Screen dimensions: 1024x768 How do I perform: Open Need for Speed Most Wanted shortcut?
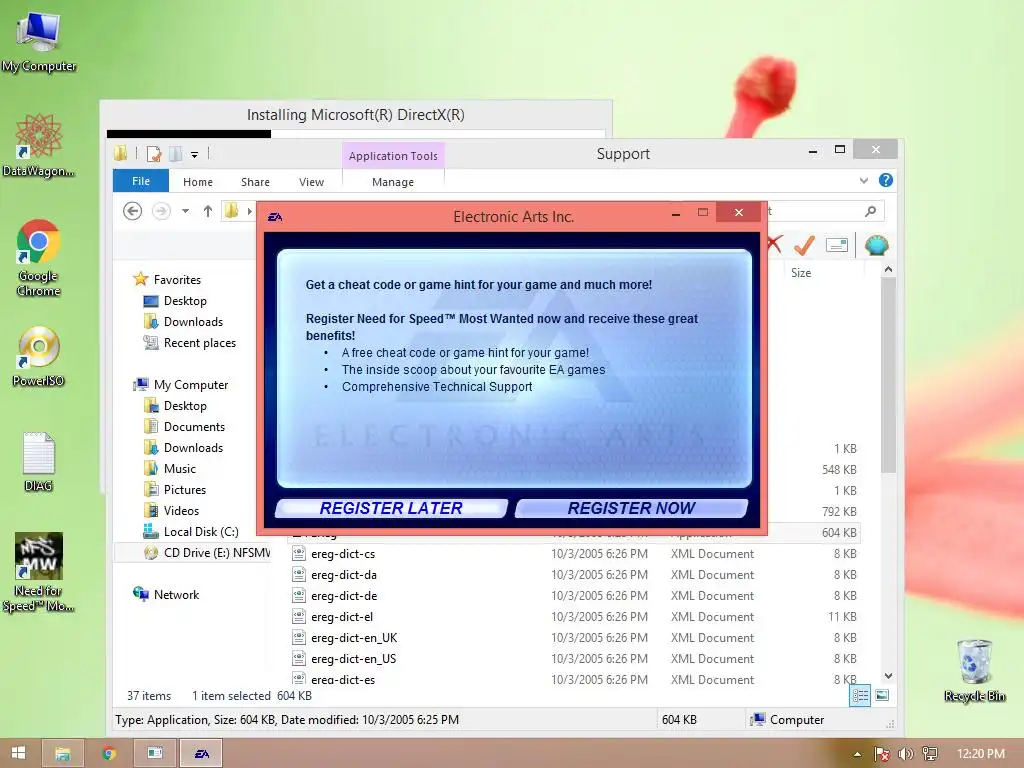39,572
